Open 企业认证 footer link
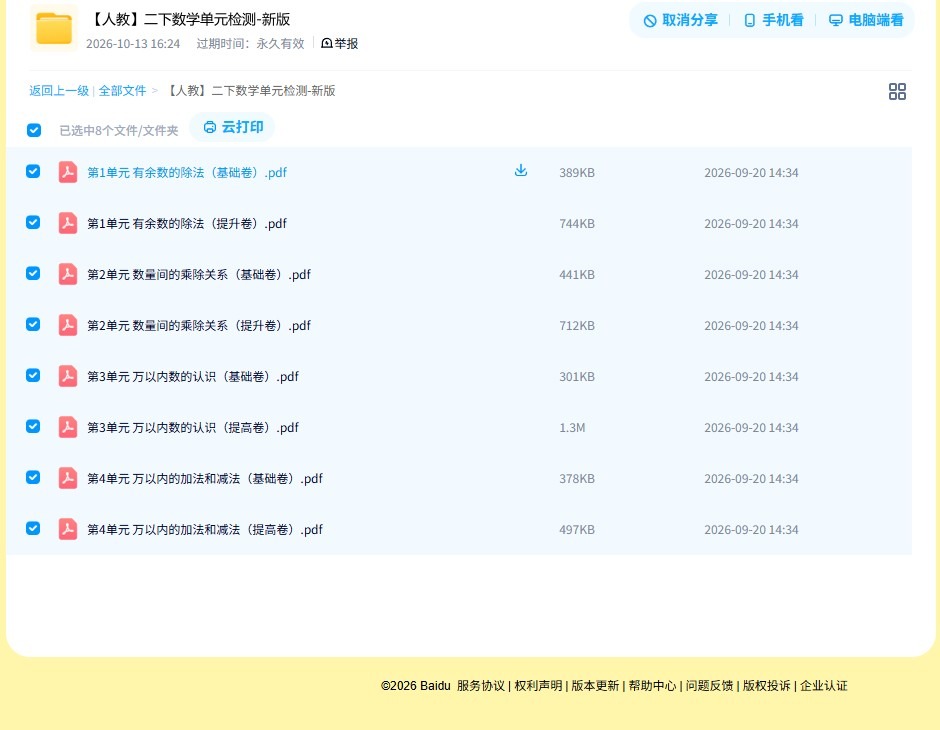940x730 pixels. tap(824, 686)
